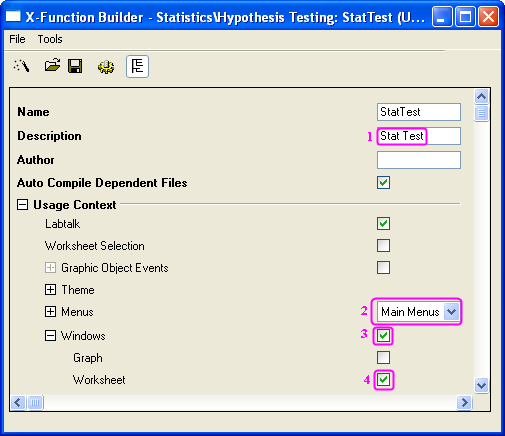Click the window icon in the title bar
505x436 pixels.
tap(13, 16)
